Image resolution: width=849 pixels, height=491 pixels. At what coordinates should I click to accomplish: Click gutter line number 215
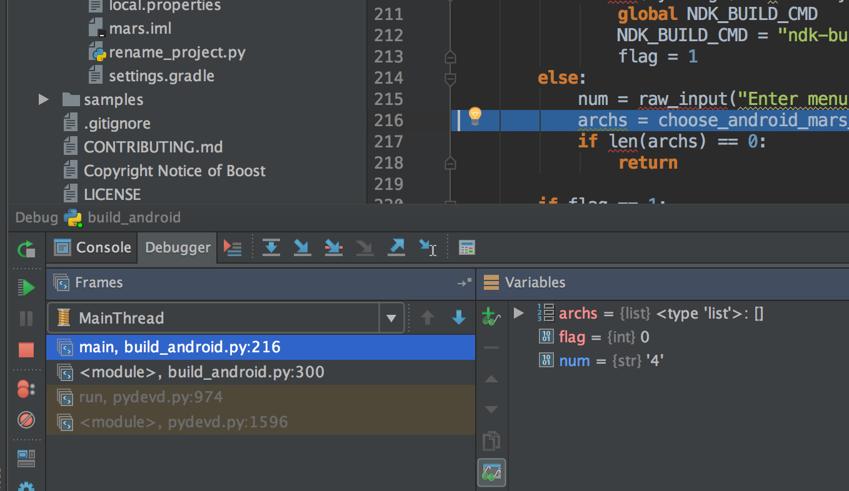[388, 99]
